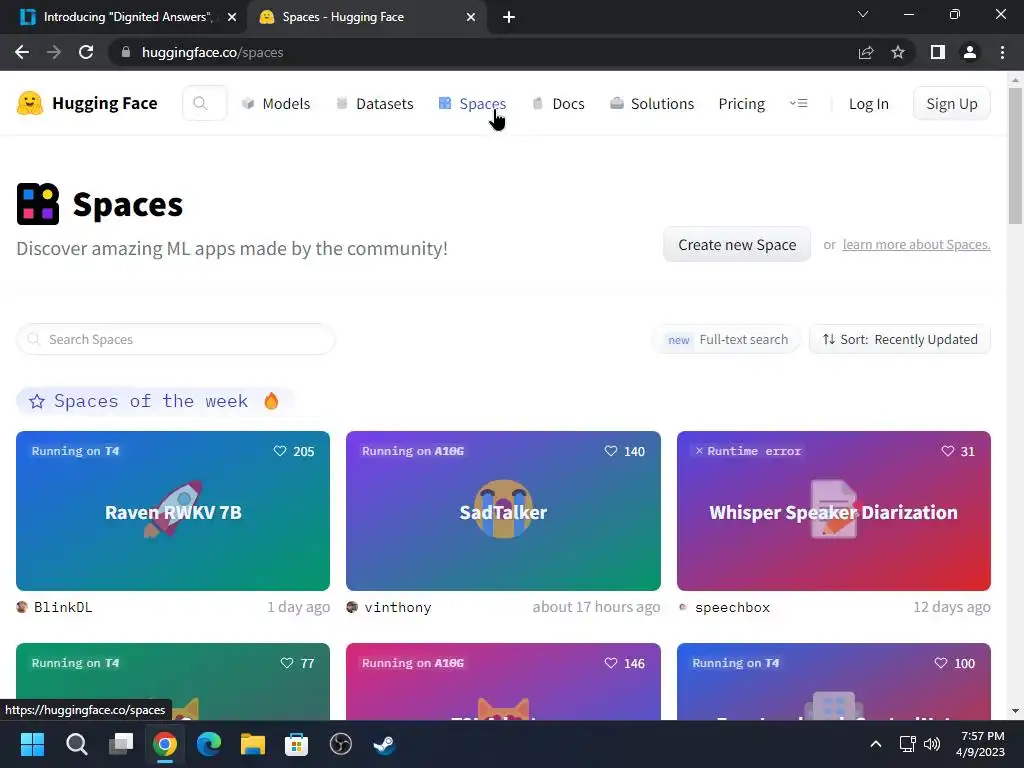Click the page vertical scrollbar thumb
This screenshot has height=768, width=1024.
pos(1016,155)
